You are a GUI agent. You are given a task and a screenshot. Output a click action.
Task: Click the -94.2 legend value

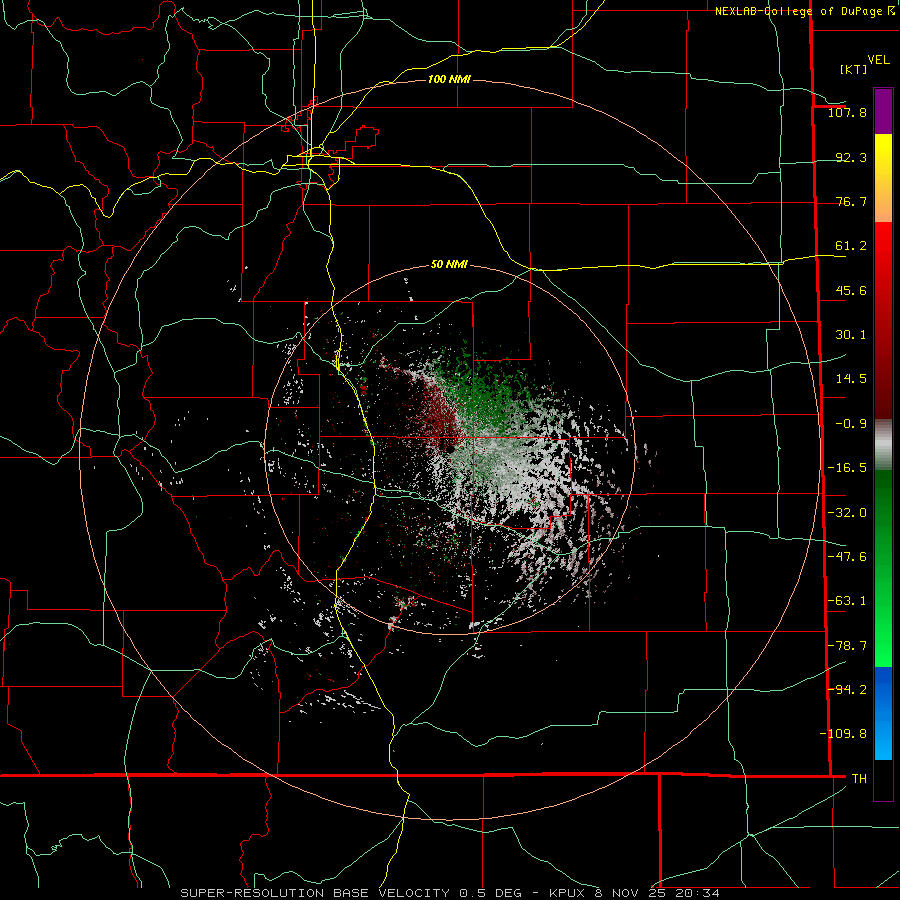847,689
